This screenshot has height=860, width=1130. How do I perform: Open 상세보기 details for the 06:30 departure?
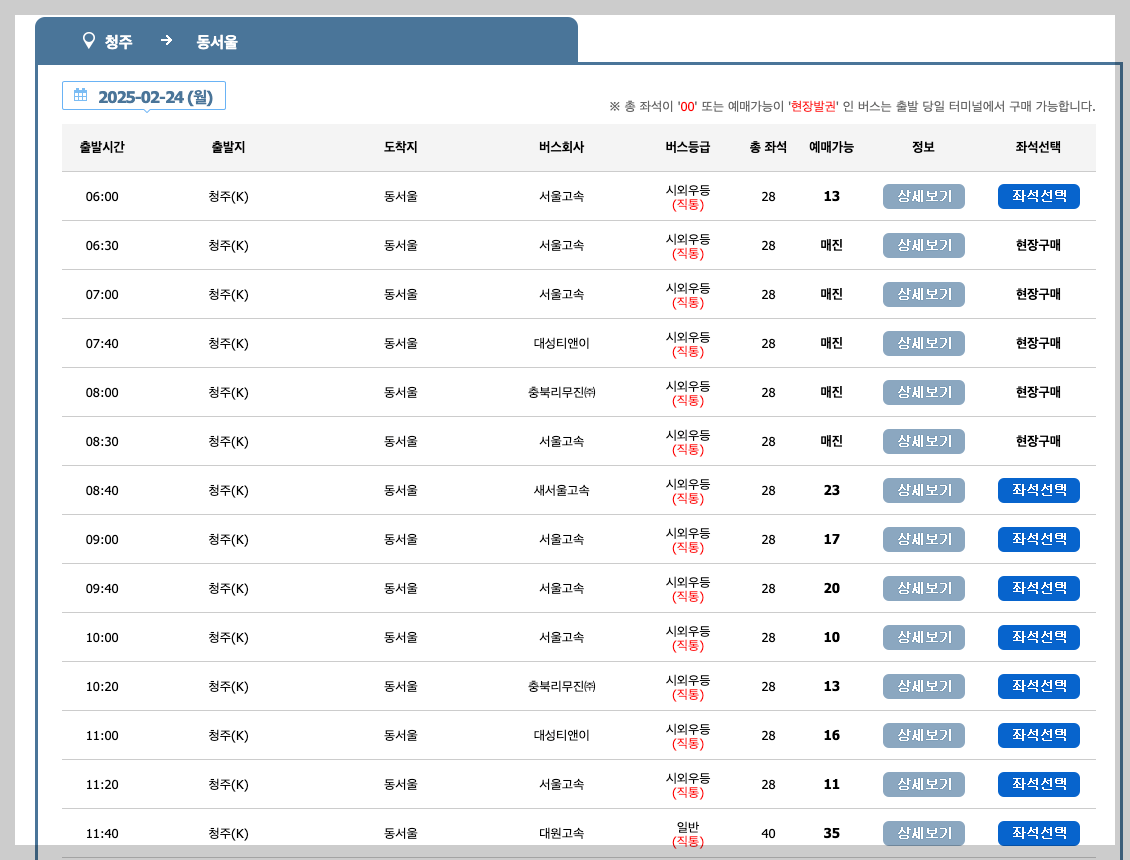(923, 245)
